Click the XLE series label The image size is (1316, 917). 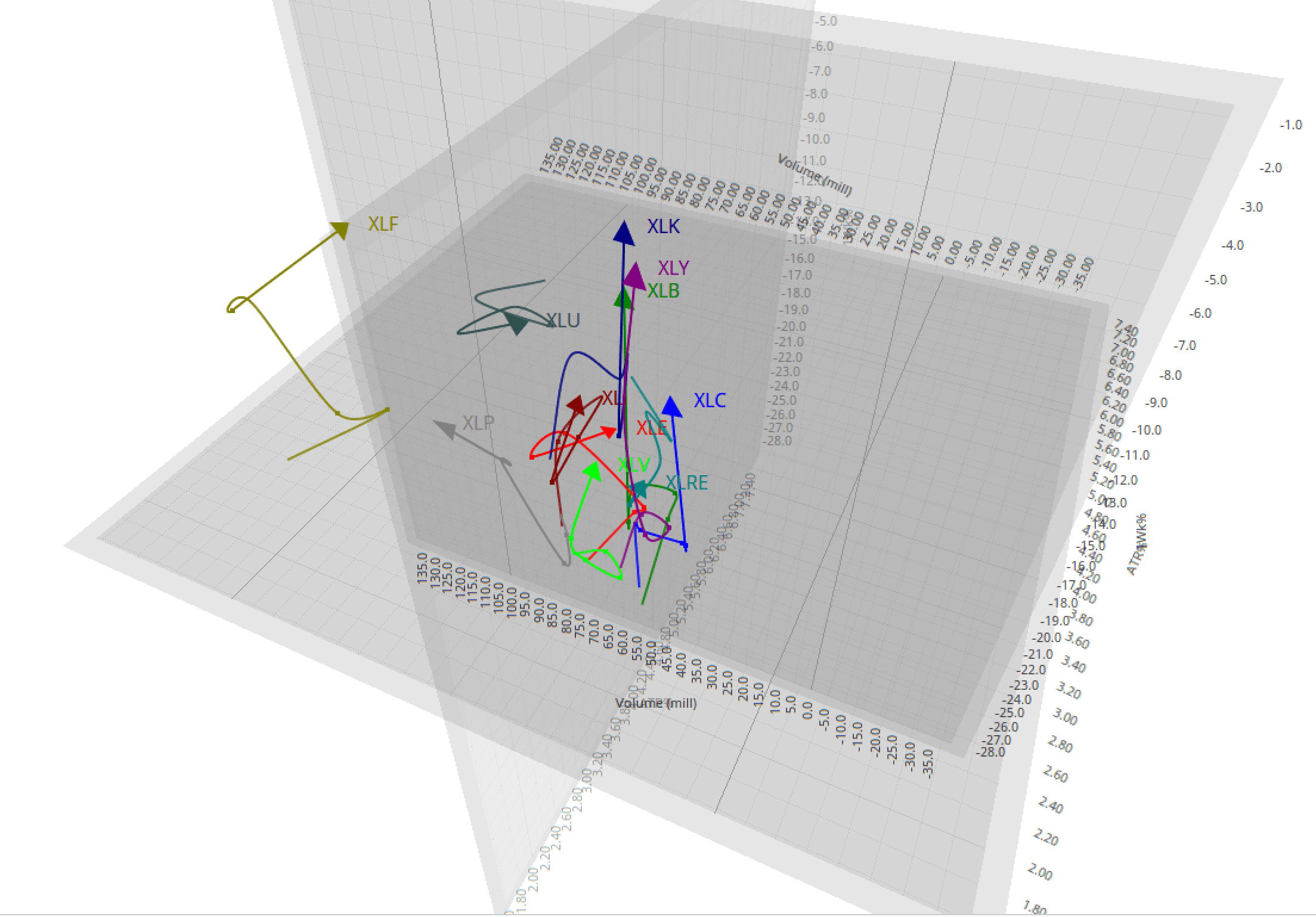coord(651,428)
